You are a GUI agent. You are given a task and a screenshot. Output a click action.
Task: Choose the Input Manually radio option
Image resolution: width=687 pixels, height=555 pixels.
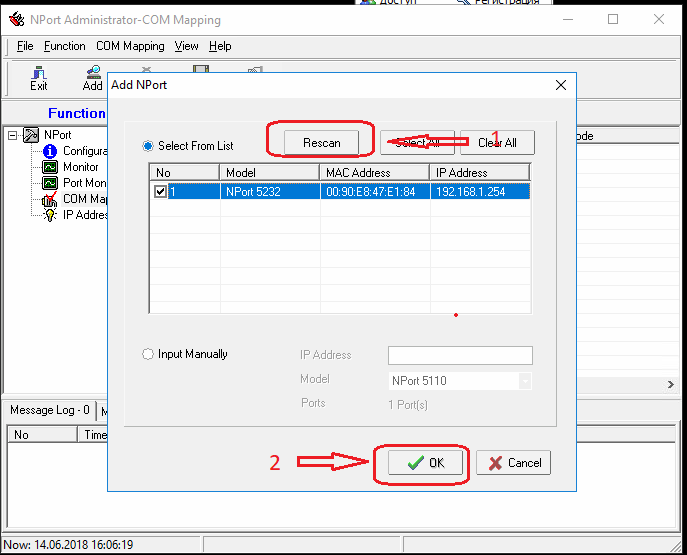[149, 354]
